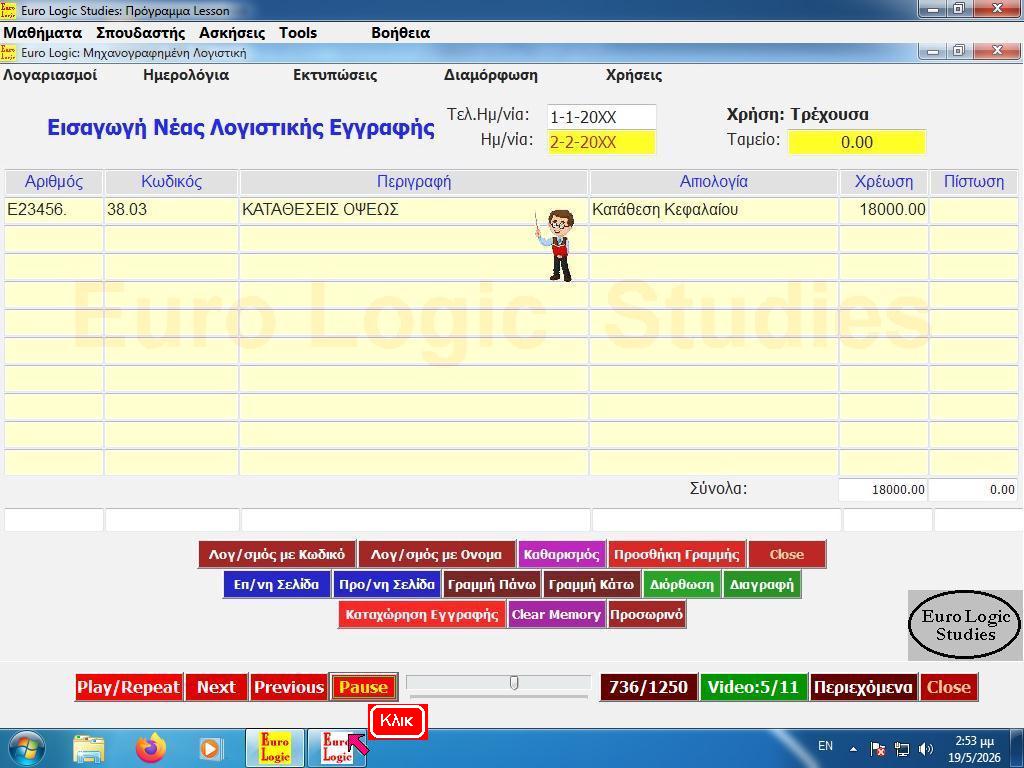
Task: Click the teacher cartoon character
Action: point(556,246)
